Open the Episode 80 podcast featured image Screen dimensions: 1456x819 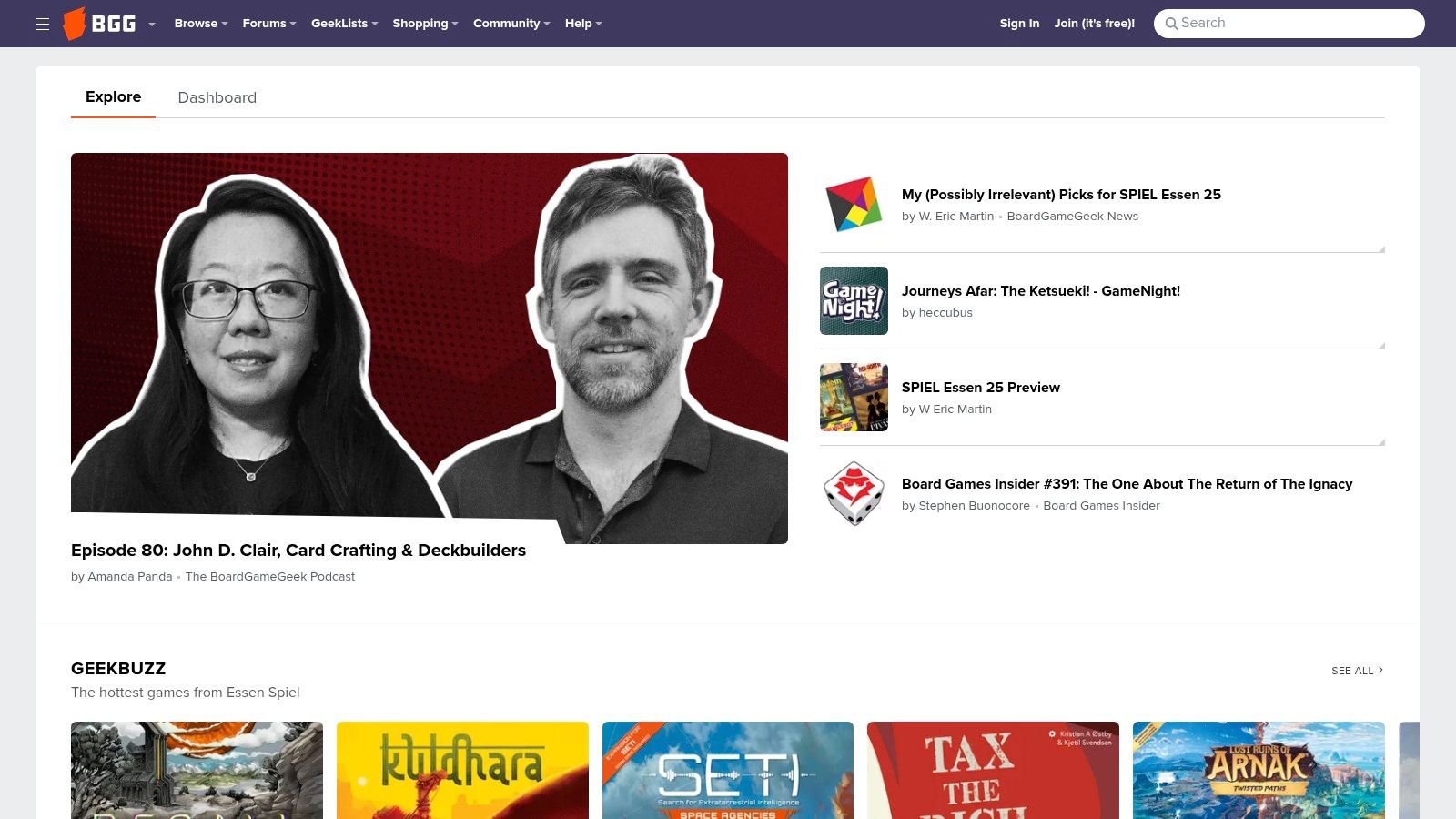430,349
